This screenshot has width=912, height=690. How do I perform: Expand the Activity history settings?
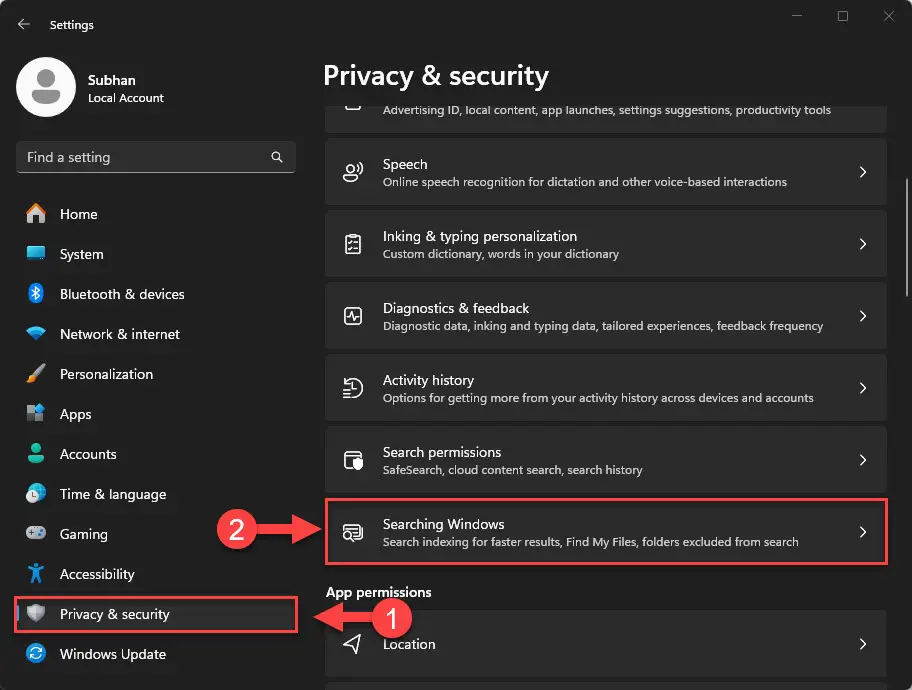click(x=606, y=387)
